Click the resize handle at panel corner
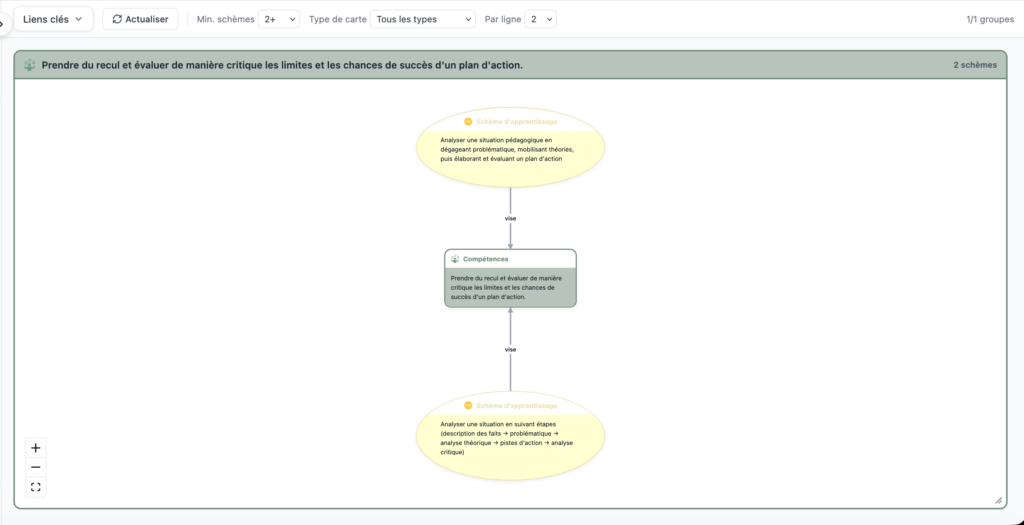1024x525 pixels. (x=999, y=500)
